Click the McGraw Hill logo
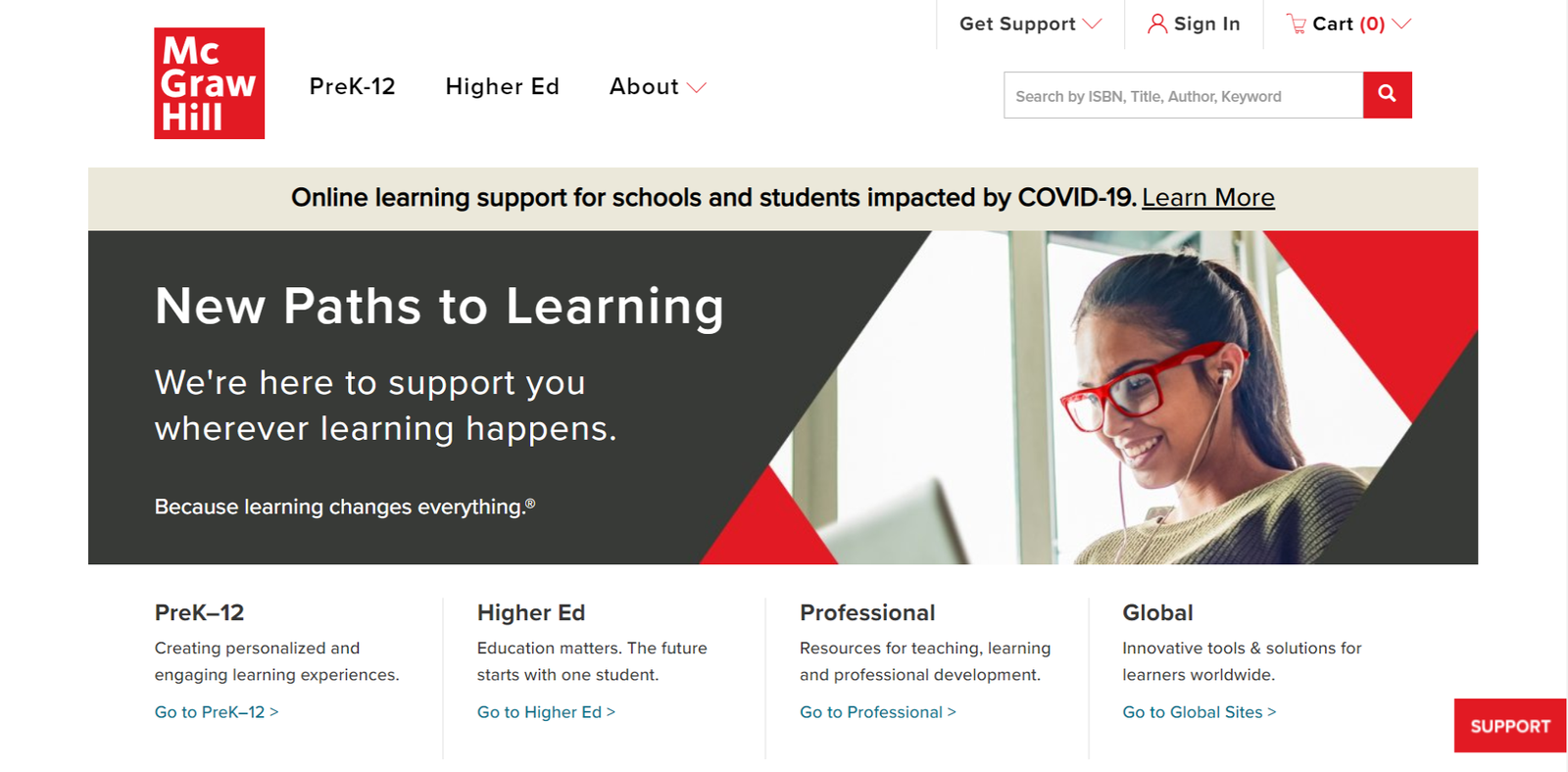Viewport: 1568px width, 772px height. (x=209, y=83)
